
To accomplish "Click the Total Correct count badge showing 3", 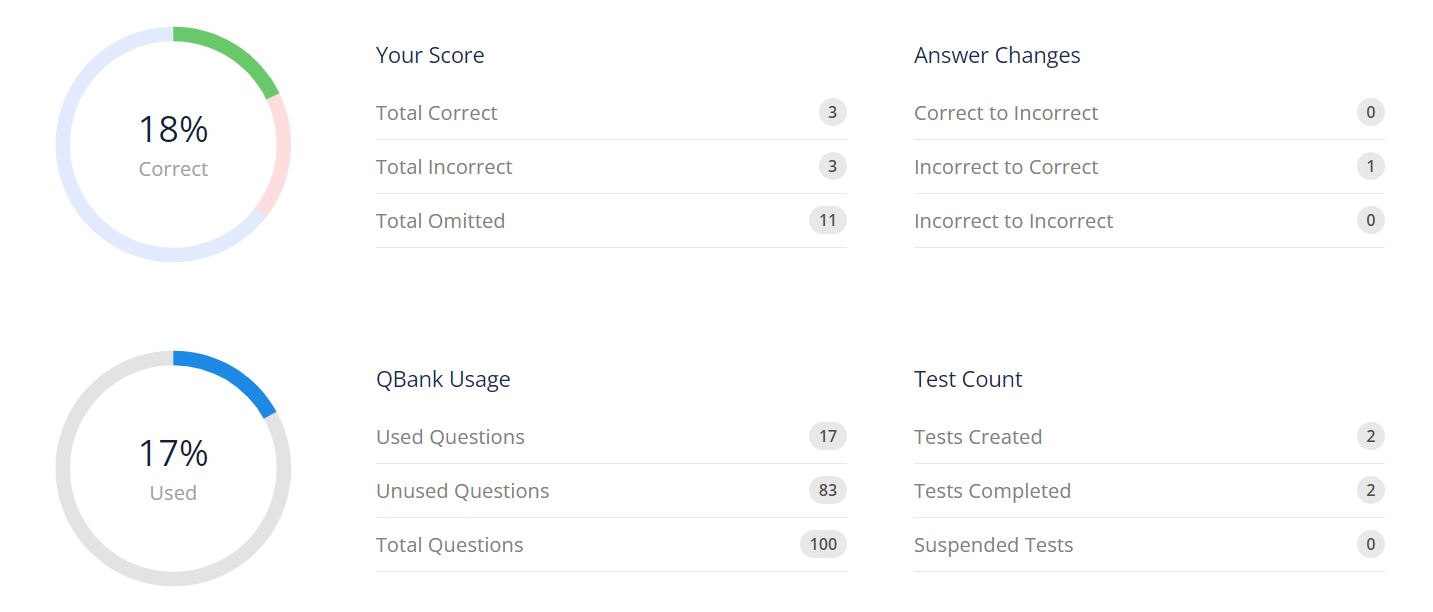I will [x=831, y=112].
